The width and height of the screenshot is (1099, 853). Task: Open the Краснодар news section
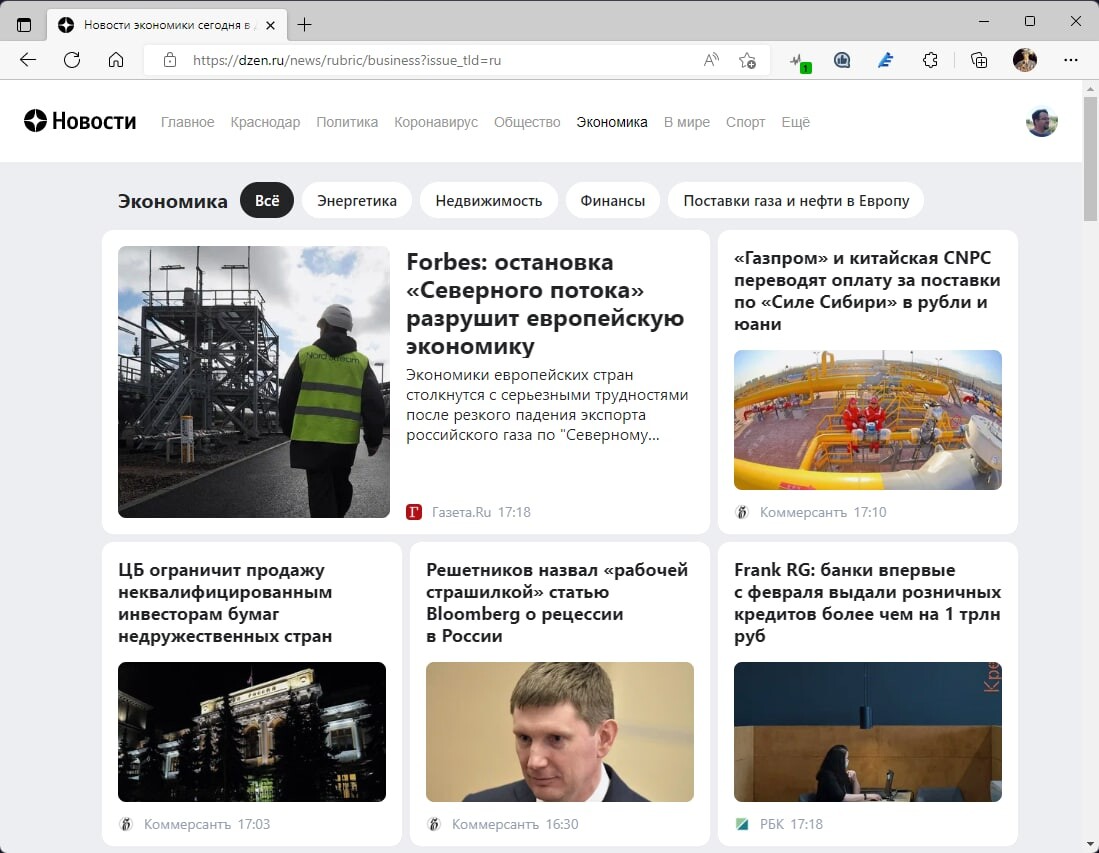coord(265,122)
